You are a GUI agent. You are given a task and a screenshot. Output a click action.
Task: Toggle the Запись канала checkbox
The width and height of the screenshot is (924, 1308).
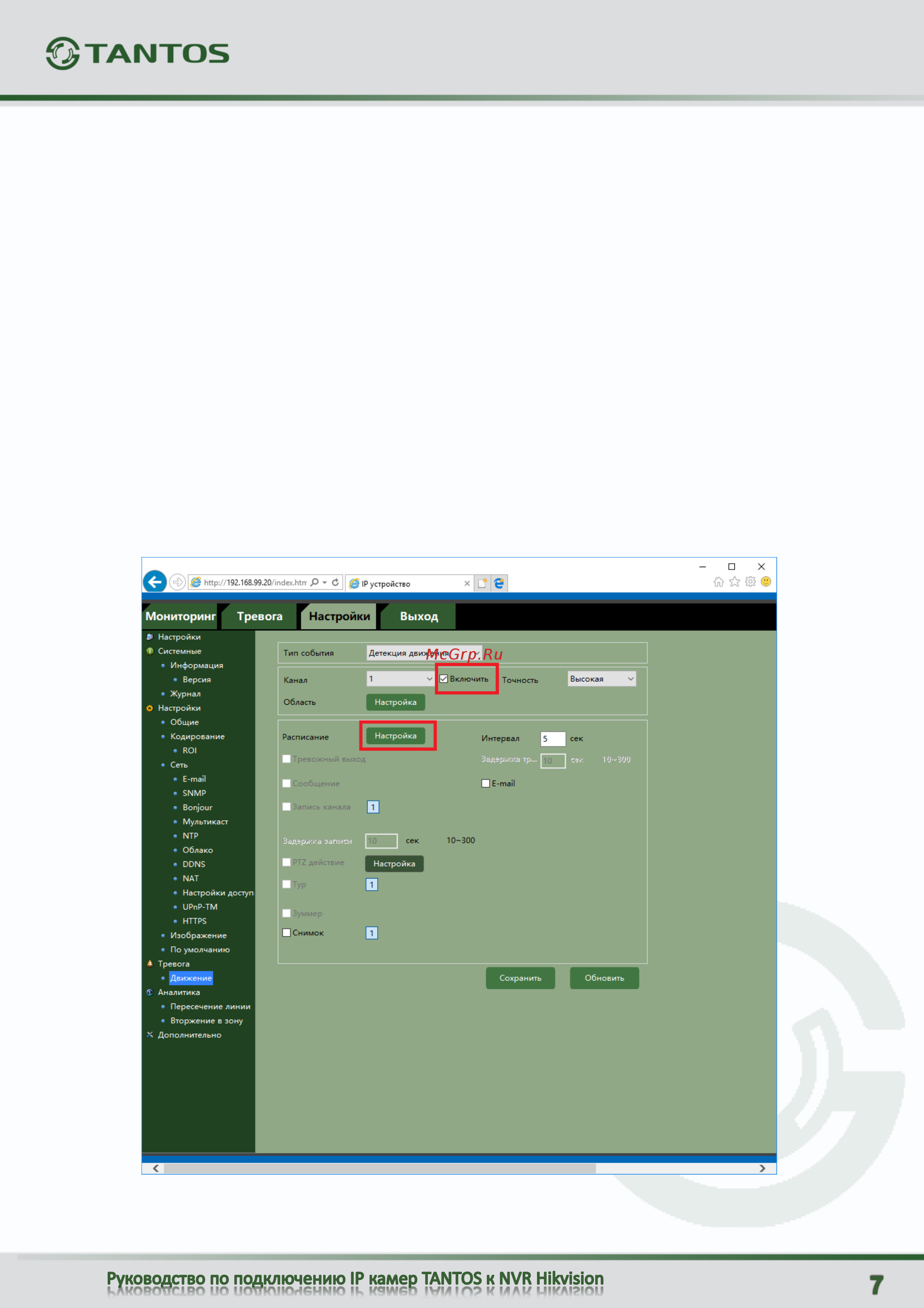tap(286, 807)
